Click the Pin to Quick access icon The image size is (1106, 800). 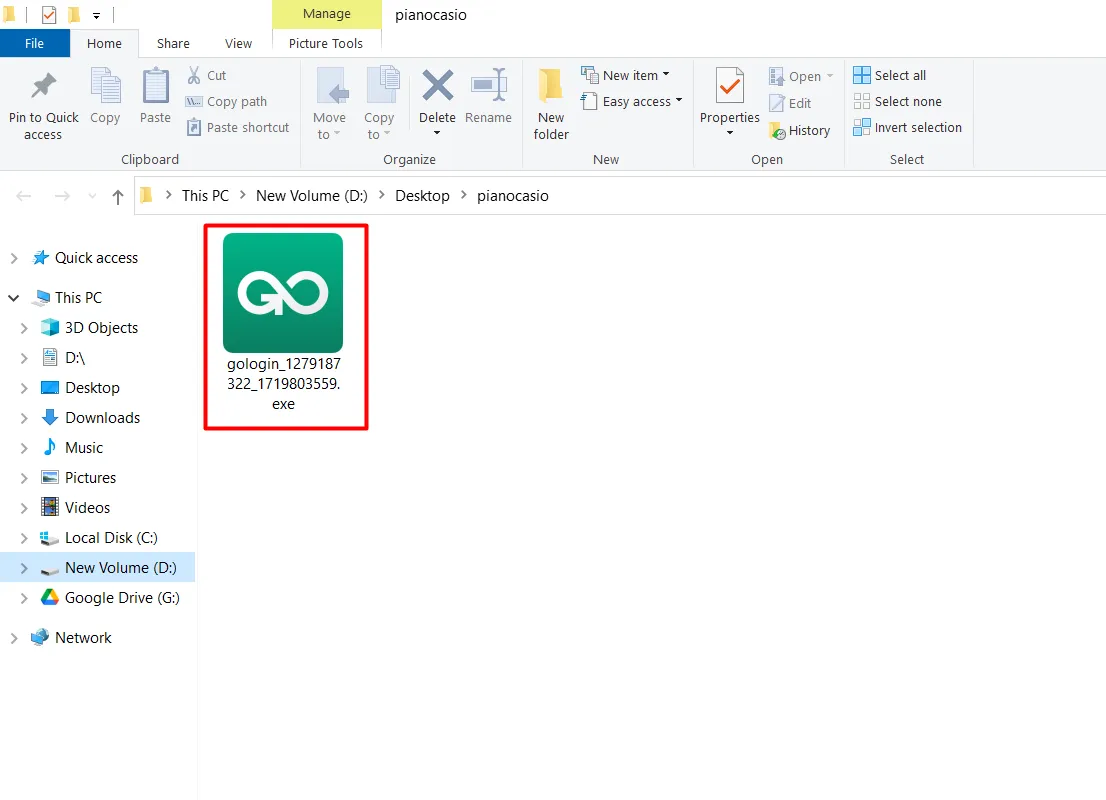click(43, 88)
